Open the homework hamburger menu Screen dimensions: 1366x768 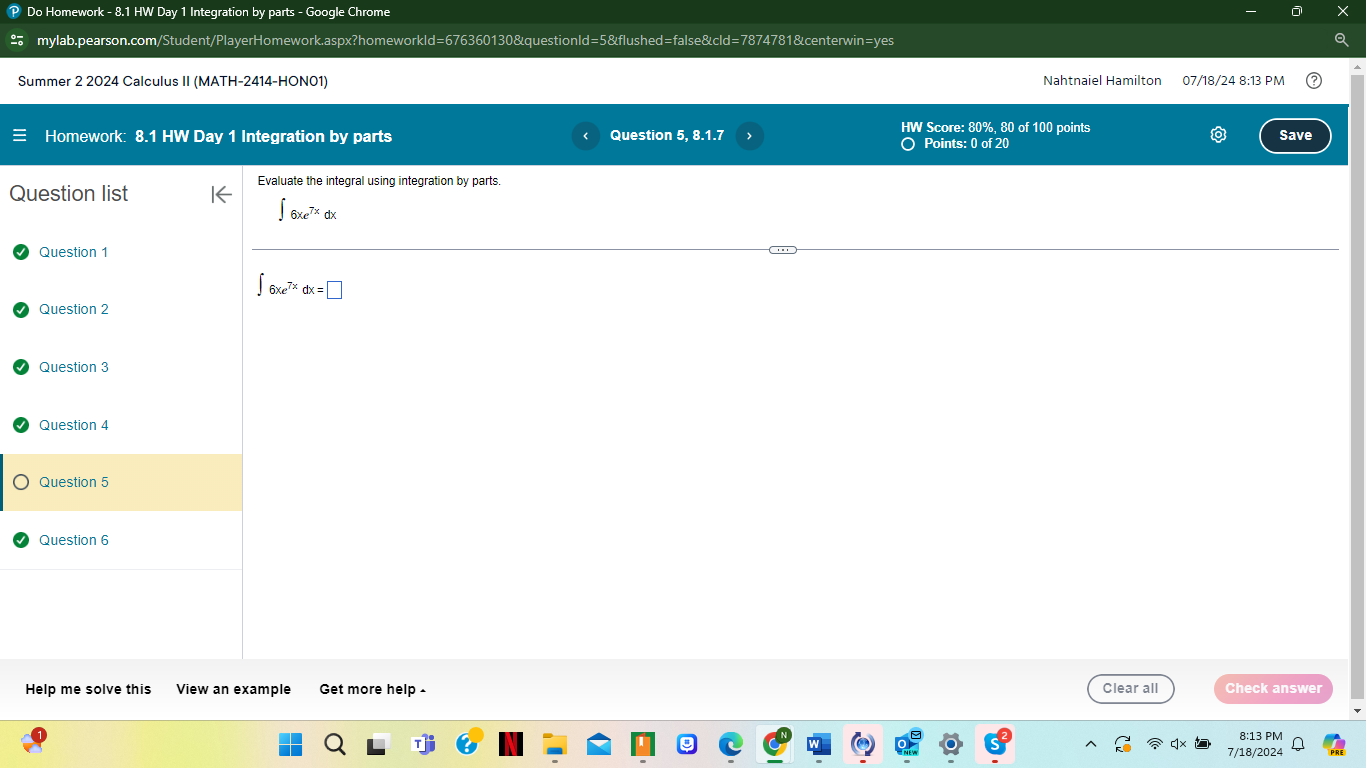pyautogui.click(x=20, y=136)
